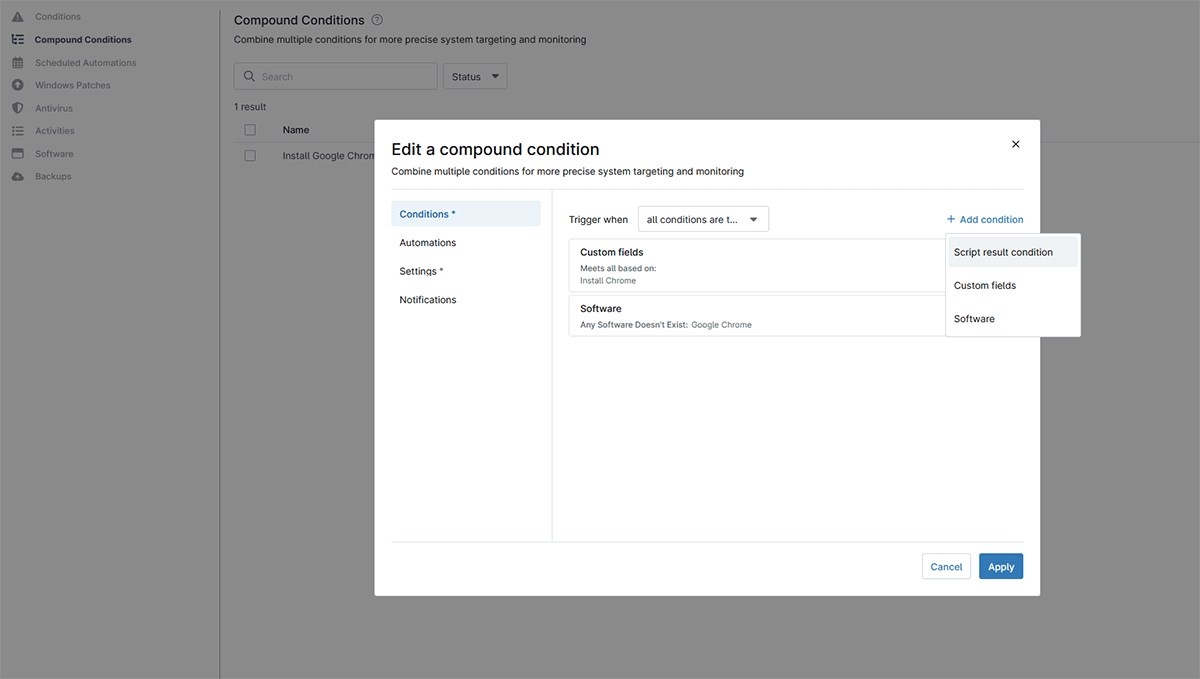Choose Script result condition from the menu
The image size is (1200, 679).
pyautogui.click(x=1002, y=251)
